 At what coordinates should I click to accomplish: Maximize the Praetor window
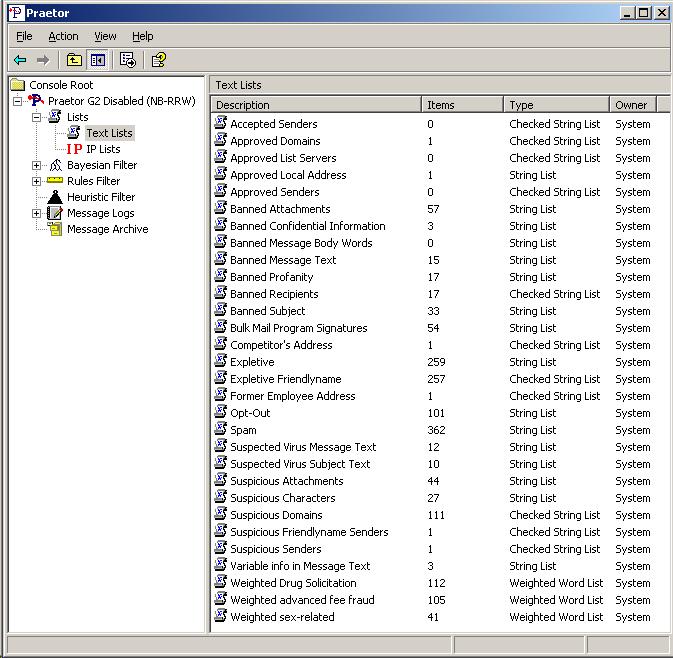point(644,13)
